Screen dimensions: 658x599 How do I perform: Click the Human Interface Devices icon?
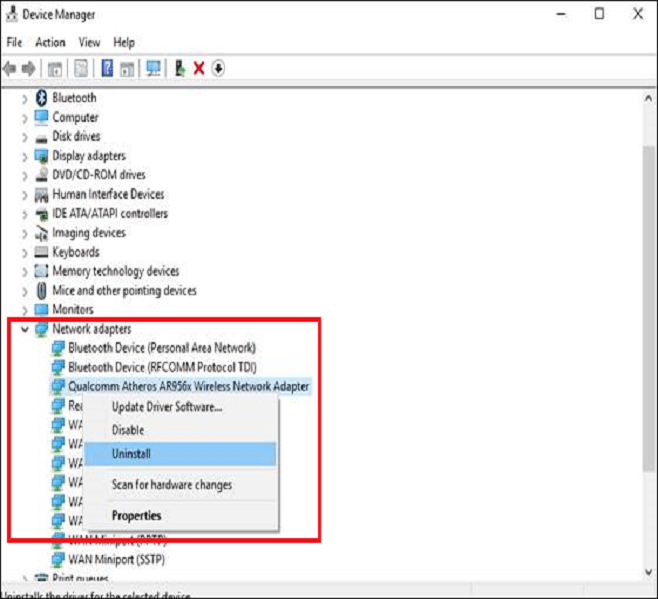pyautogui.click(x=41, y=195)
